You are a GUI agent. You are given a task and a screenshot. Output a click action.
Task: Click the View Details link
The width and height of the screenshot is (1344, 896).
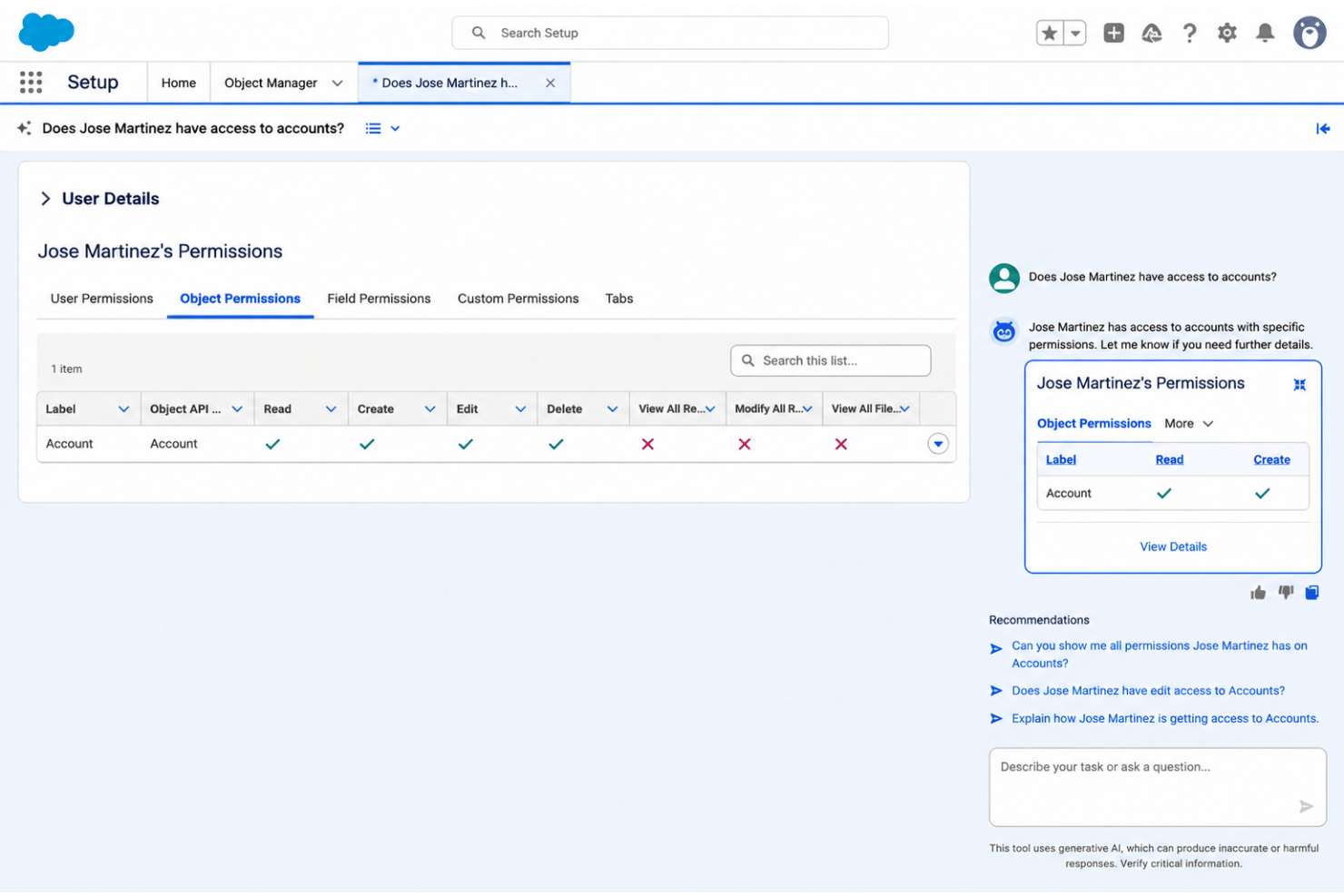1173,547
